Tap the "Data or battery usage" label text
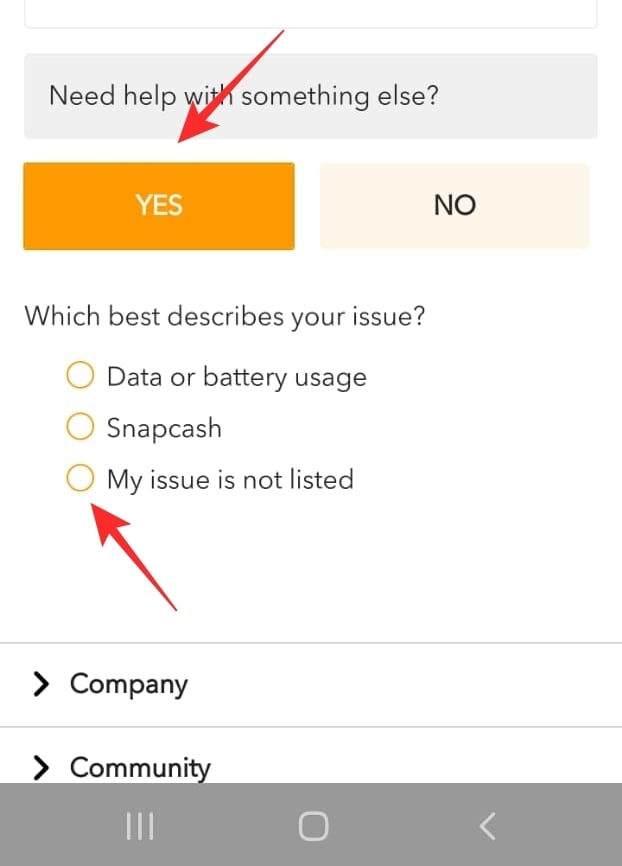Screen dimensions: 622x866 [x=237, y=377]
